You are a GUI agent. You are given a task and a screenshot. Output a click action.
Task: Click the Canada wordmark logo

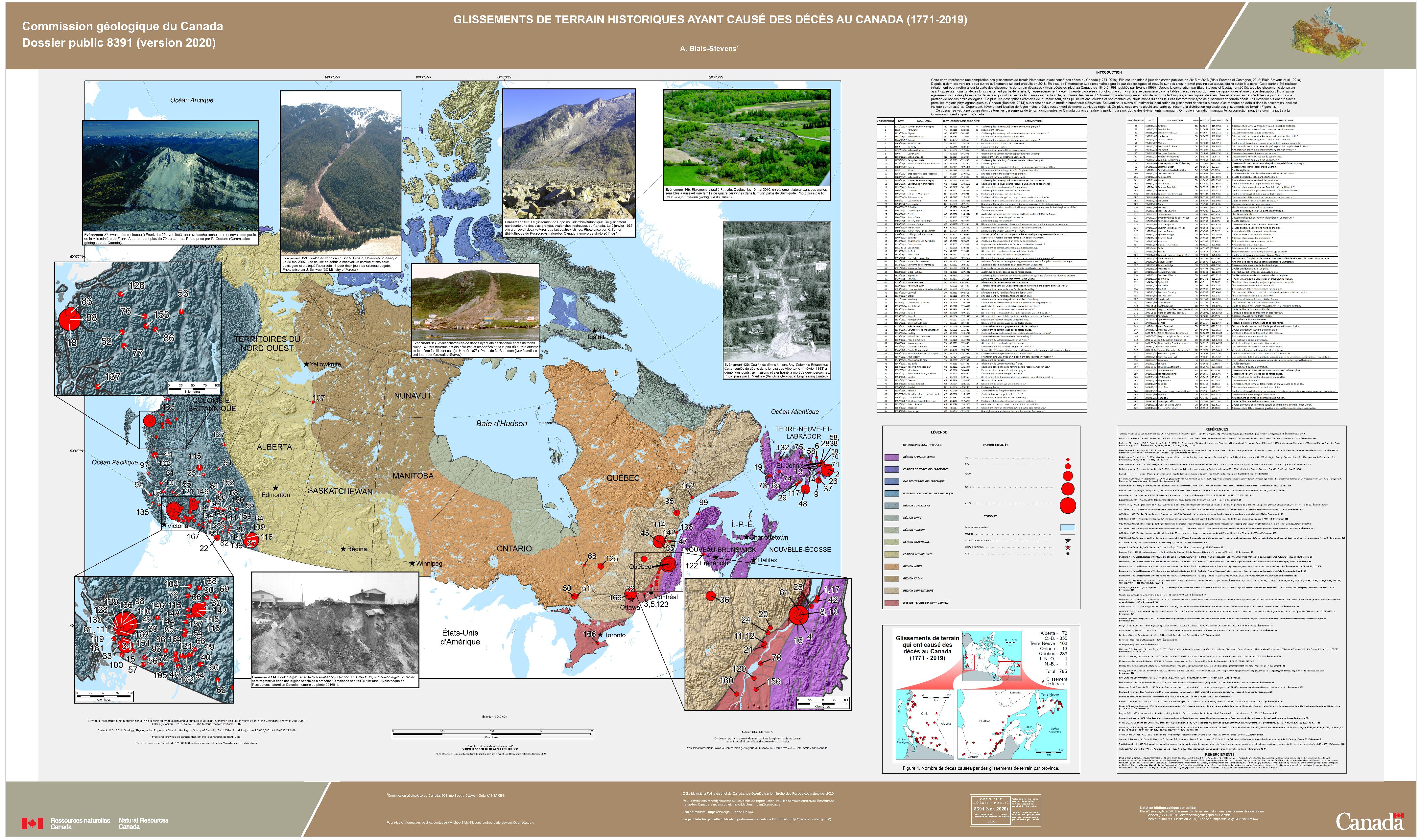pyautogui.click(x=1370, y=821)
